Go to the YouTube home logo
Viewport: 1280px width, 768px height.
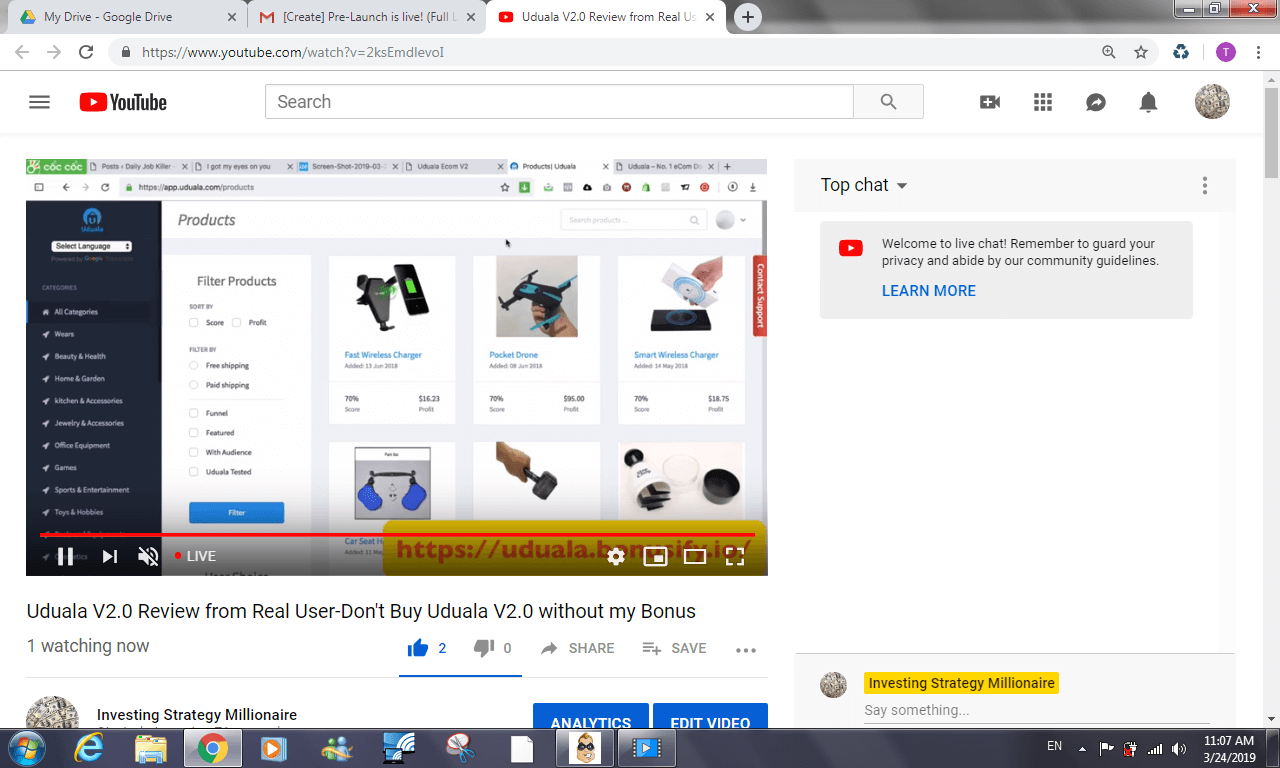click(123, 102)
